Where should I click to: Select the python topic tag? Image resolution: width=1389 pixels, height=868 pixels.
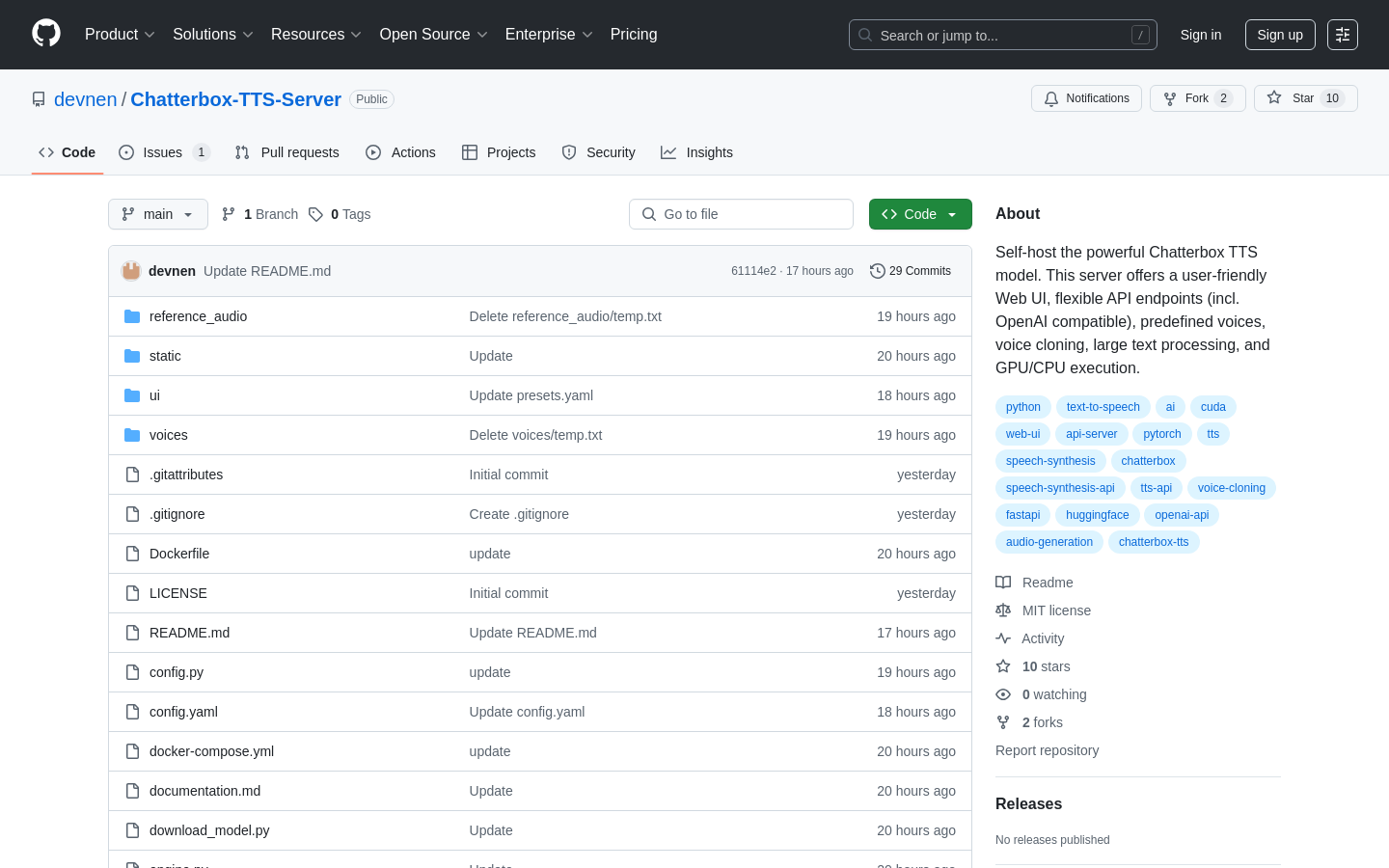point(1022,407)
